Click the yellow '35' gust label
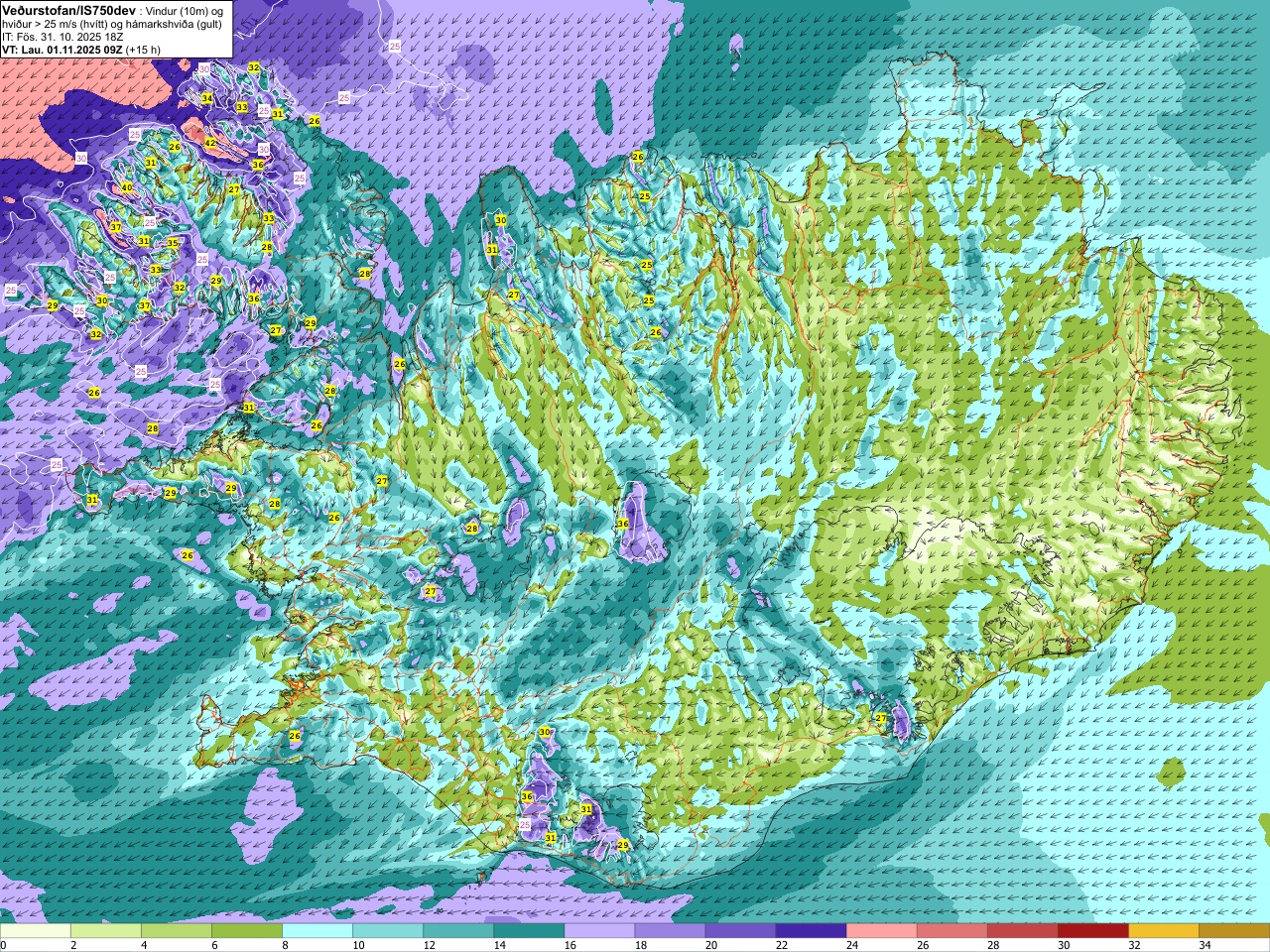This screenshot has height=952, width=1270. (x=173, y=243)
